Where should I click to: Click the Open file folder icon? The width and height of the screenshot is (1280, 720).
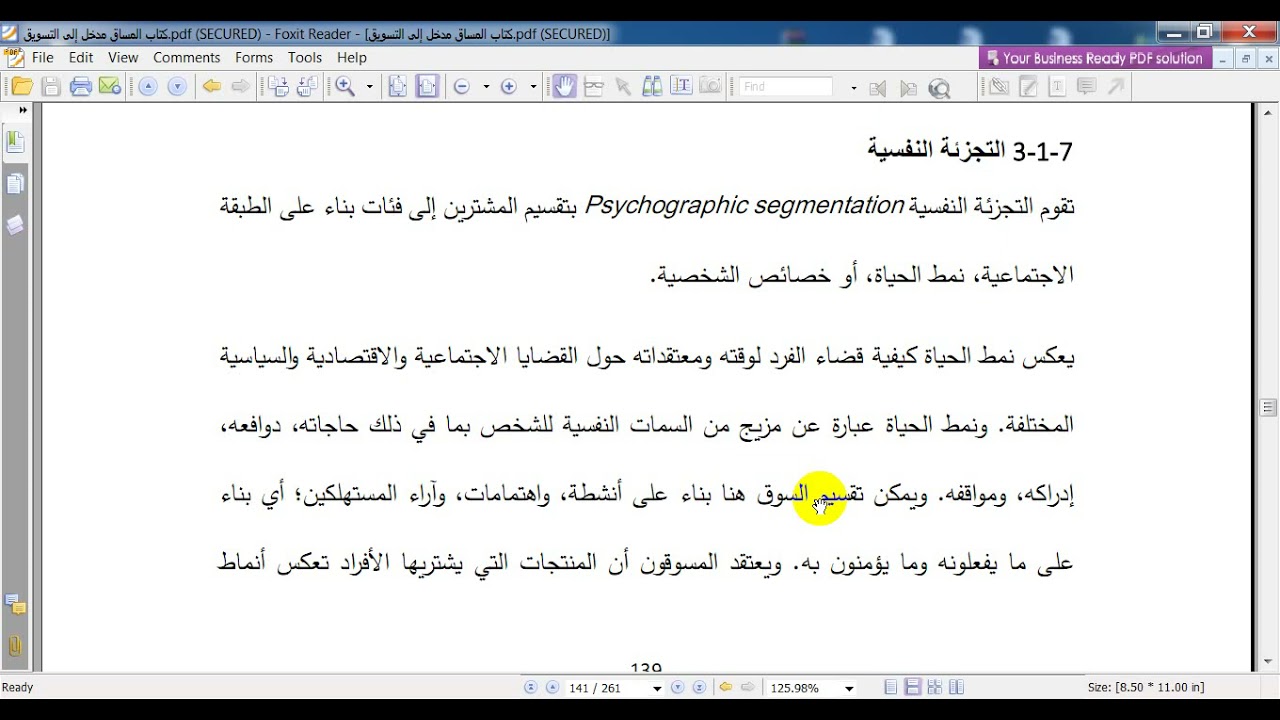coord(22,87)
